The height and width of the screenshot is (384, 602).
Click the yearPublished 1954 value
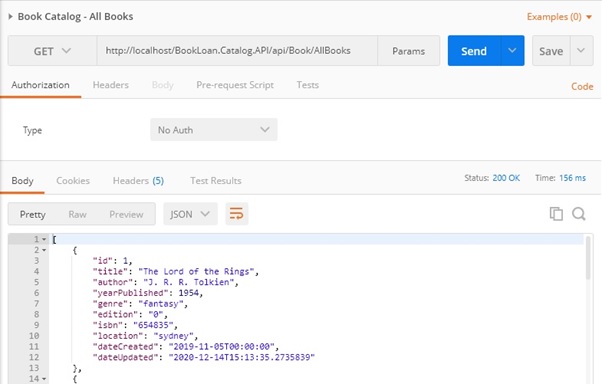(x=189, y=293)
